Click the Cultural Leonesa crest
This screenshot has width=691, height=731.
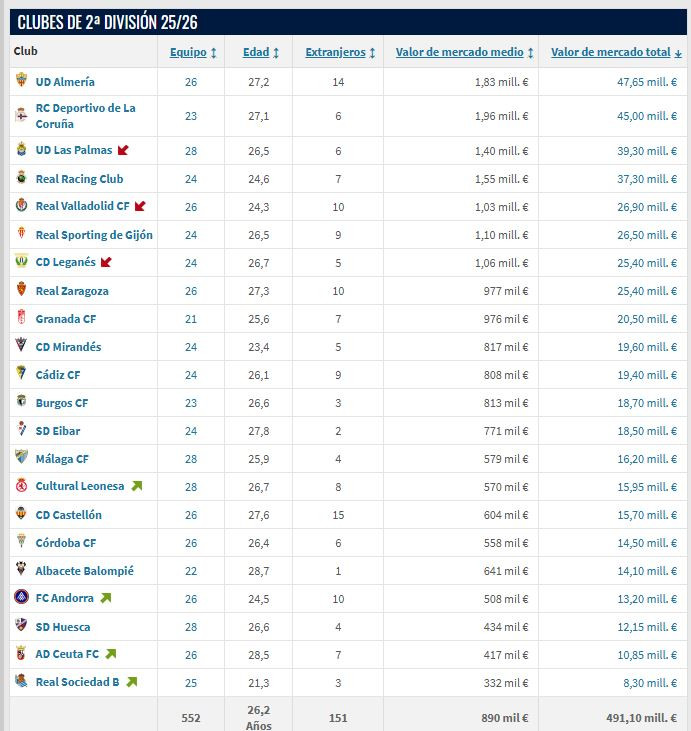[21, 485]
